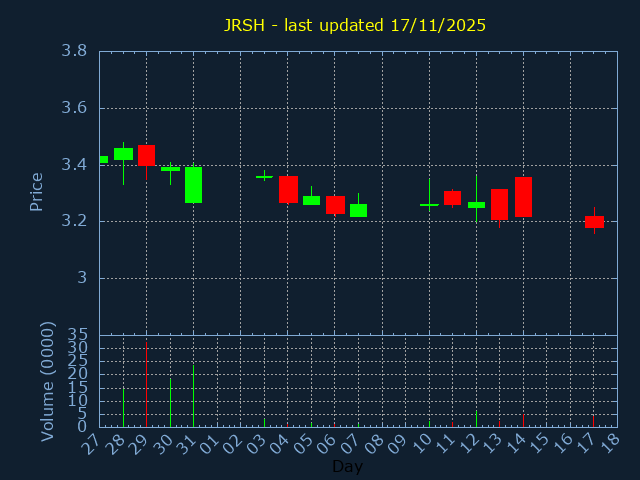Click the green candlestick on day 07

click(358, 210)
